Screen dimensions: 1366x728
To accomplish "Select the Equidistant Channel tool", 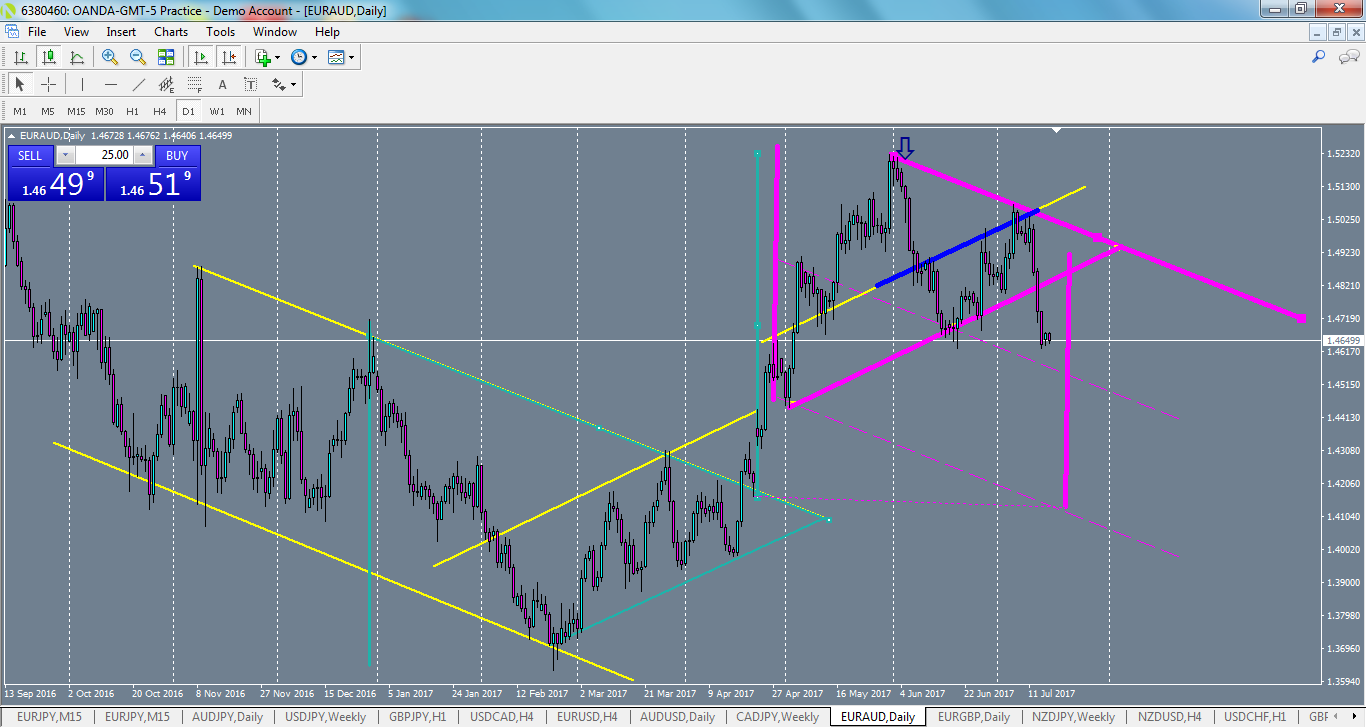I will click(166, 84).
